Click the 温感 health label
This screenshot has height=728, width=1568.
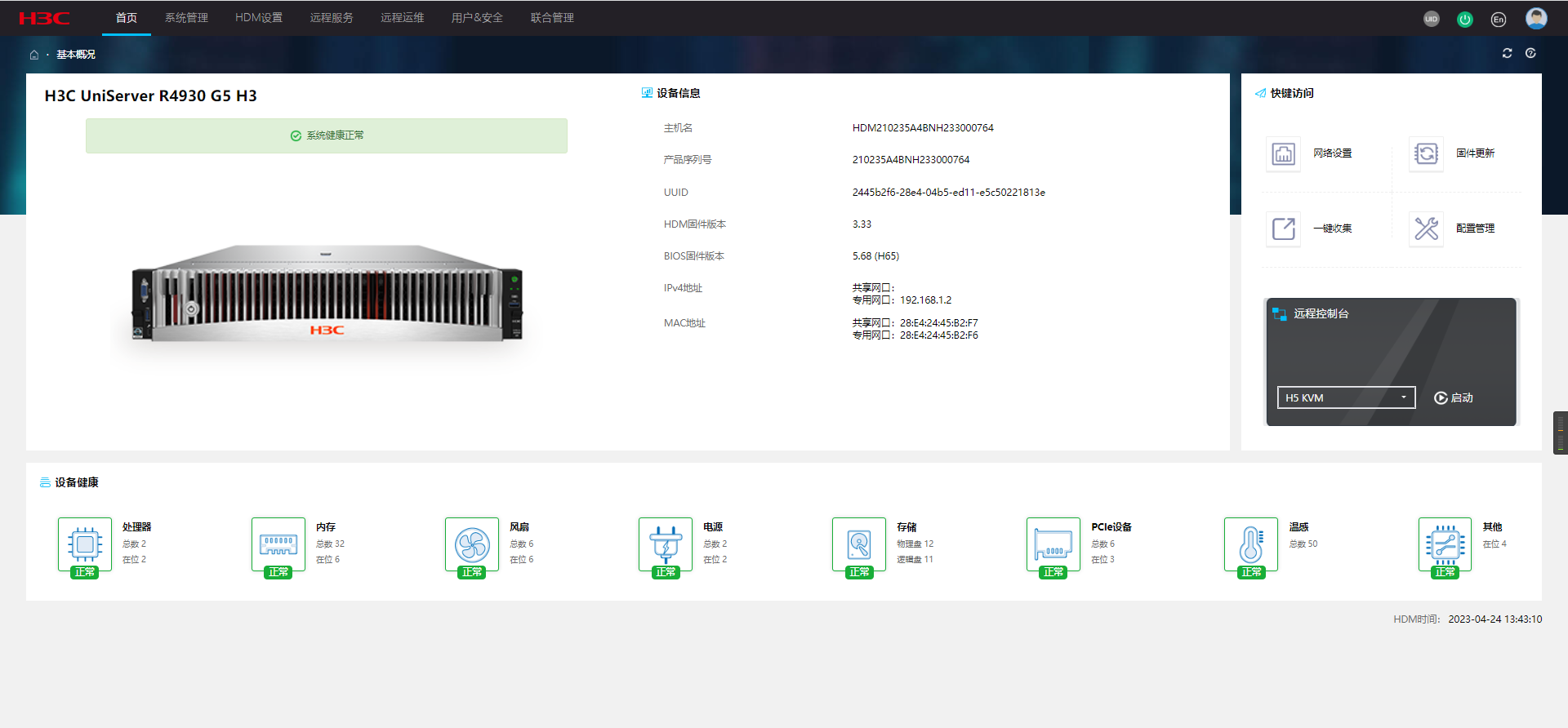tap(1298, 527)
